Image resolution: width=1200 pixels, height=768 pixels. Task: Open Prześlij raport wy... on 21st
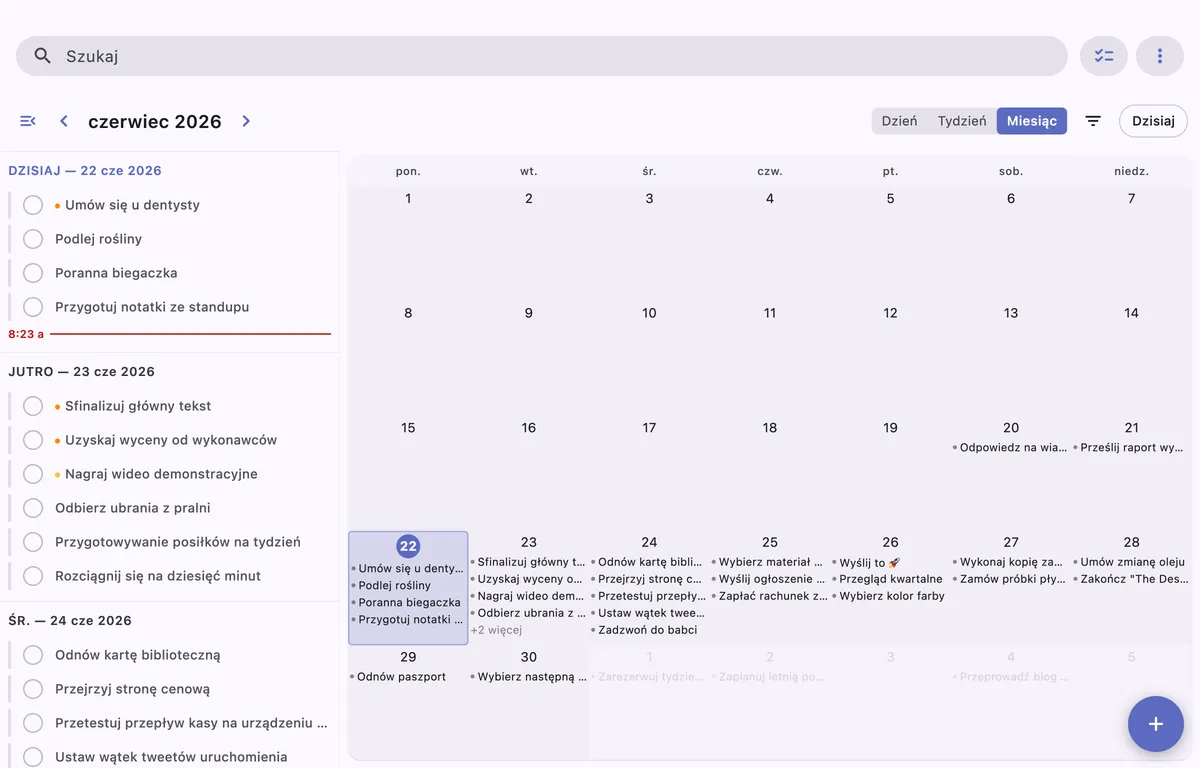(1131, 448)
